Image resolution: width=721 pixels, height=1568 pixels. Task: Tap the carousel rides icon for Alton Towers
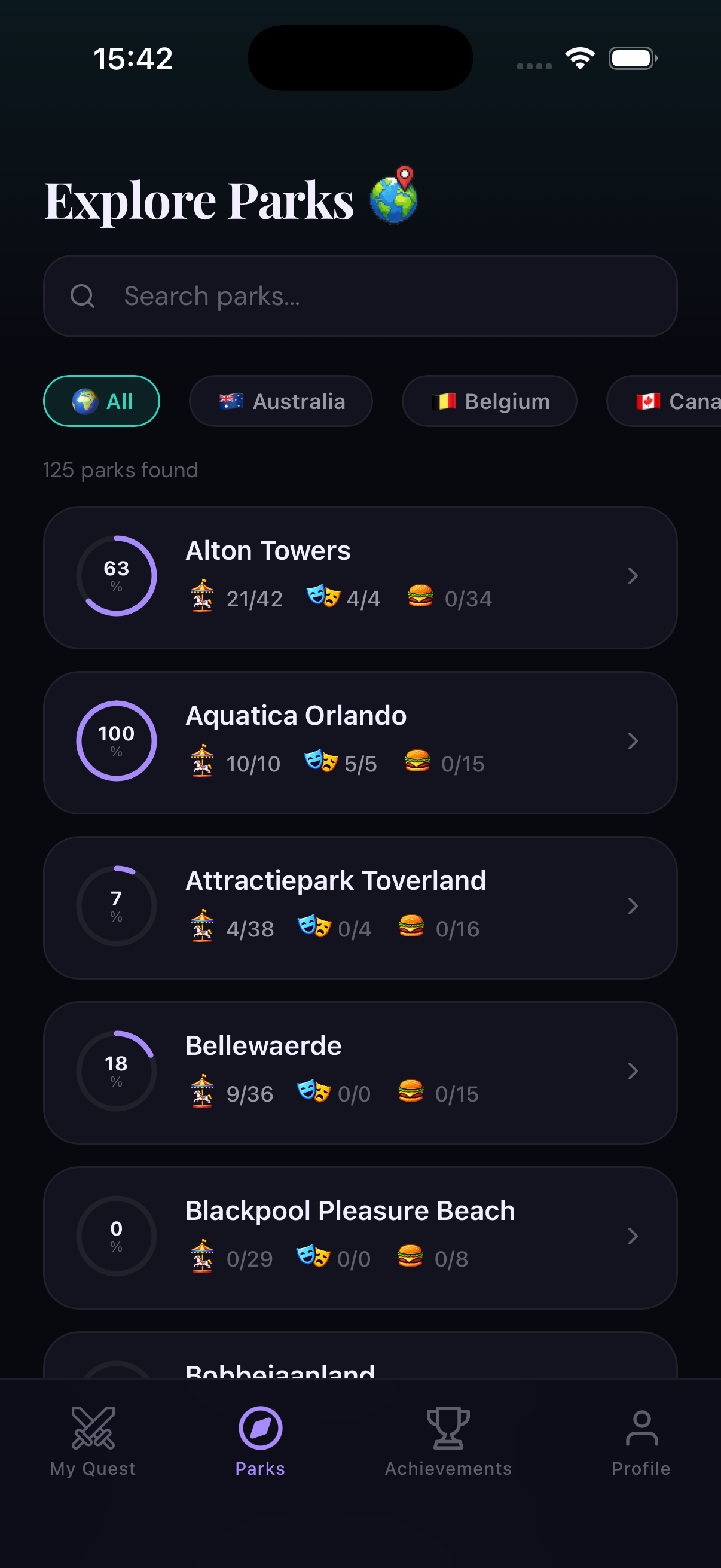pyautogui.click(x=202, y=596)
